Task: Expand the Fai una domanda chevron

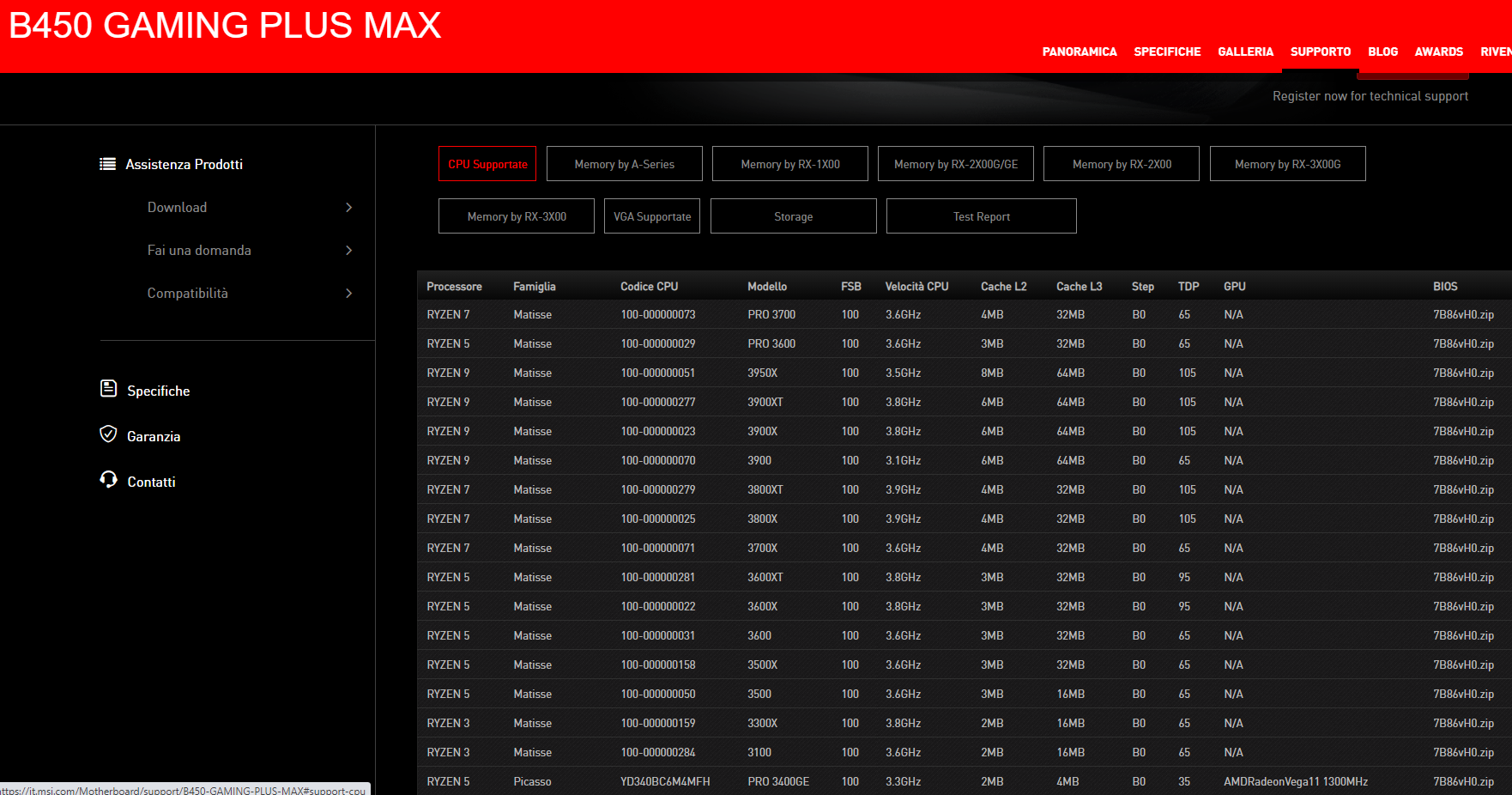Action: pos(348,250)
